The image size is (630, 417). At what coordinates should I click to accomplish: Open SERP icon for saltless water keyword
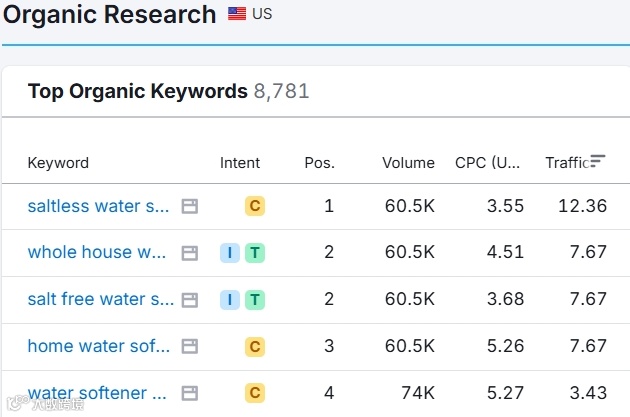coord(190,207)
